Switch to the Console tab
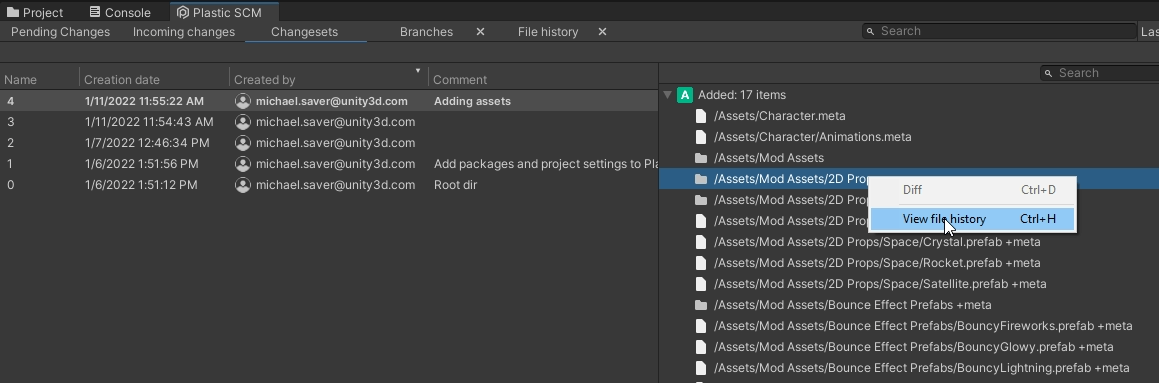Screen dimensions: 1159x383 coord(120,13)
